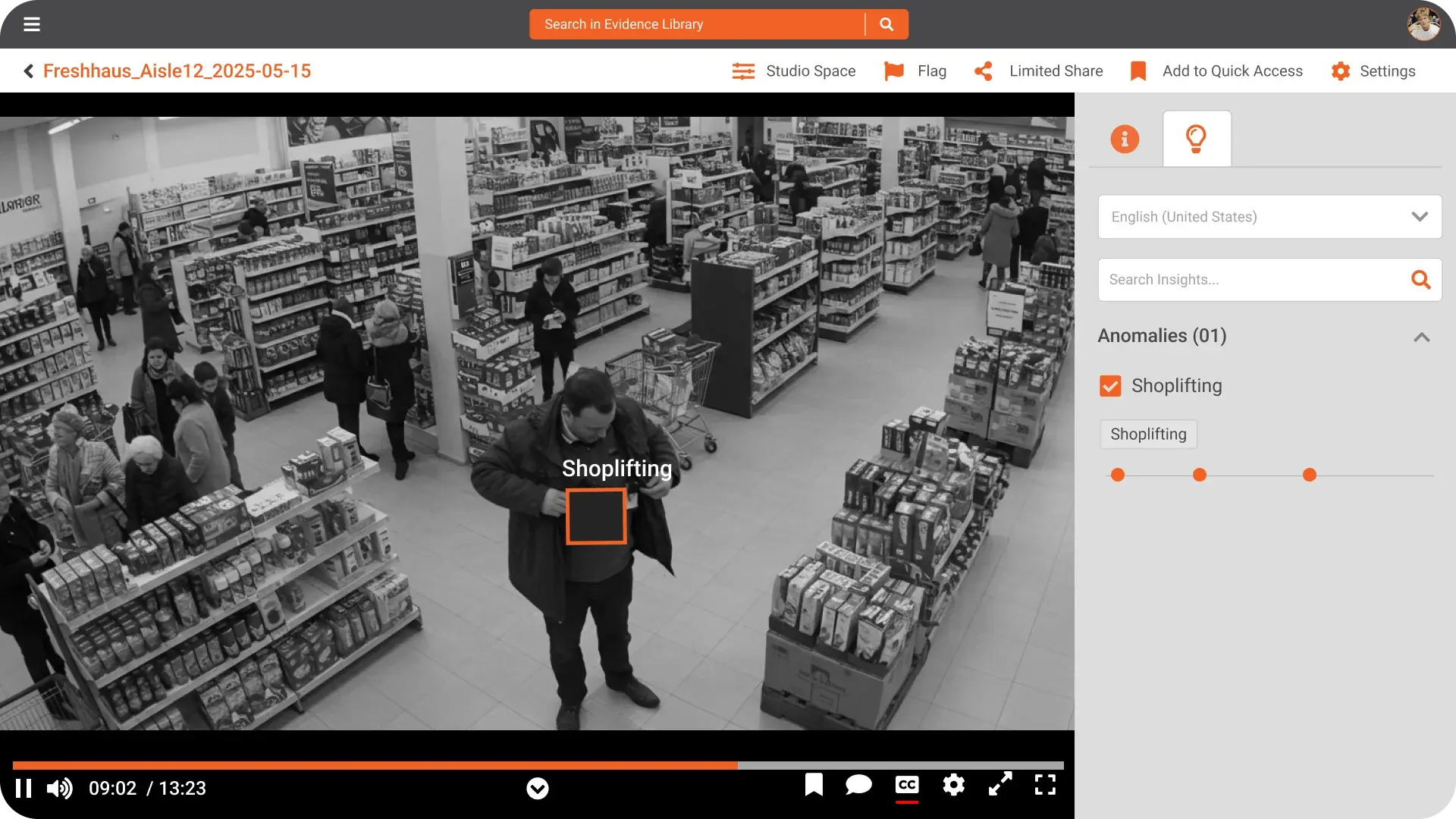This screenshot has height=819, width=1456.
Task: Collapse the Anomalies section
Action: 1421,337
